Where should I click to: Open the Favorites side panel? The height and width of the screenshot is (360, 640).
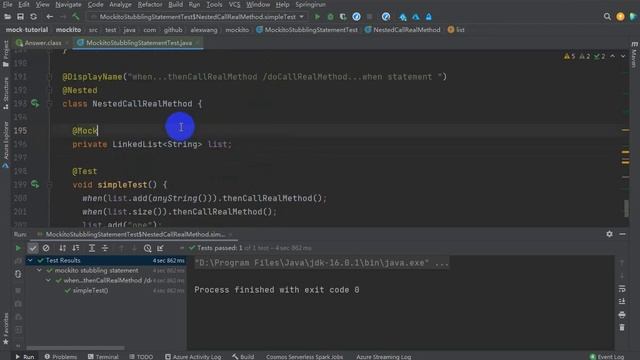coord(6,328)
